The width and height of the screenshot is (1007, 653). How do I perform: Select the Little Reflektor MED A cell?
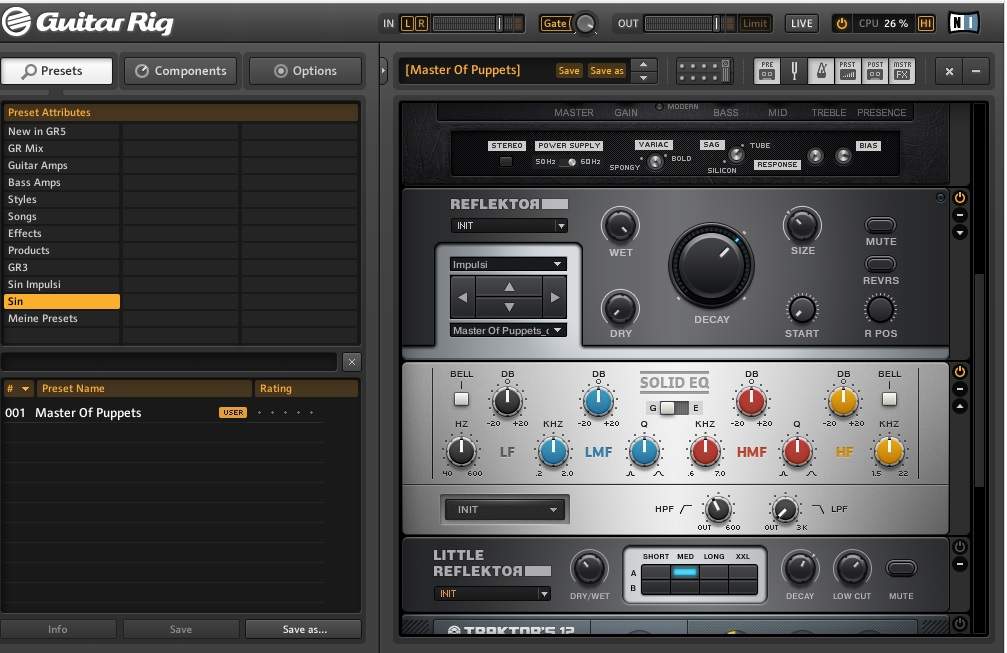pos(685,572)
